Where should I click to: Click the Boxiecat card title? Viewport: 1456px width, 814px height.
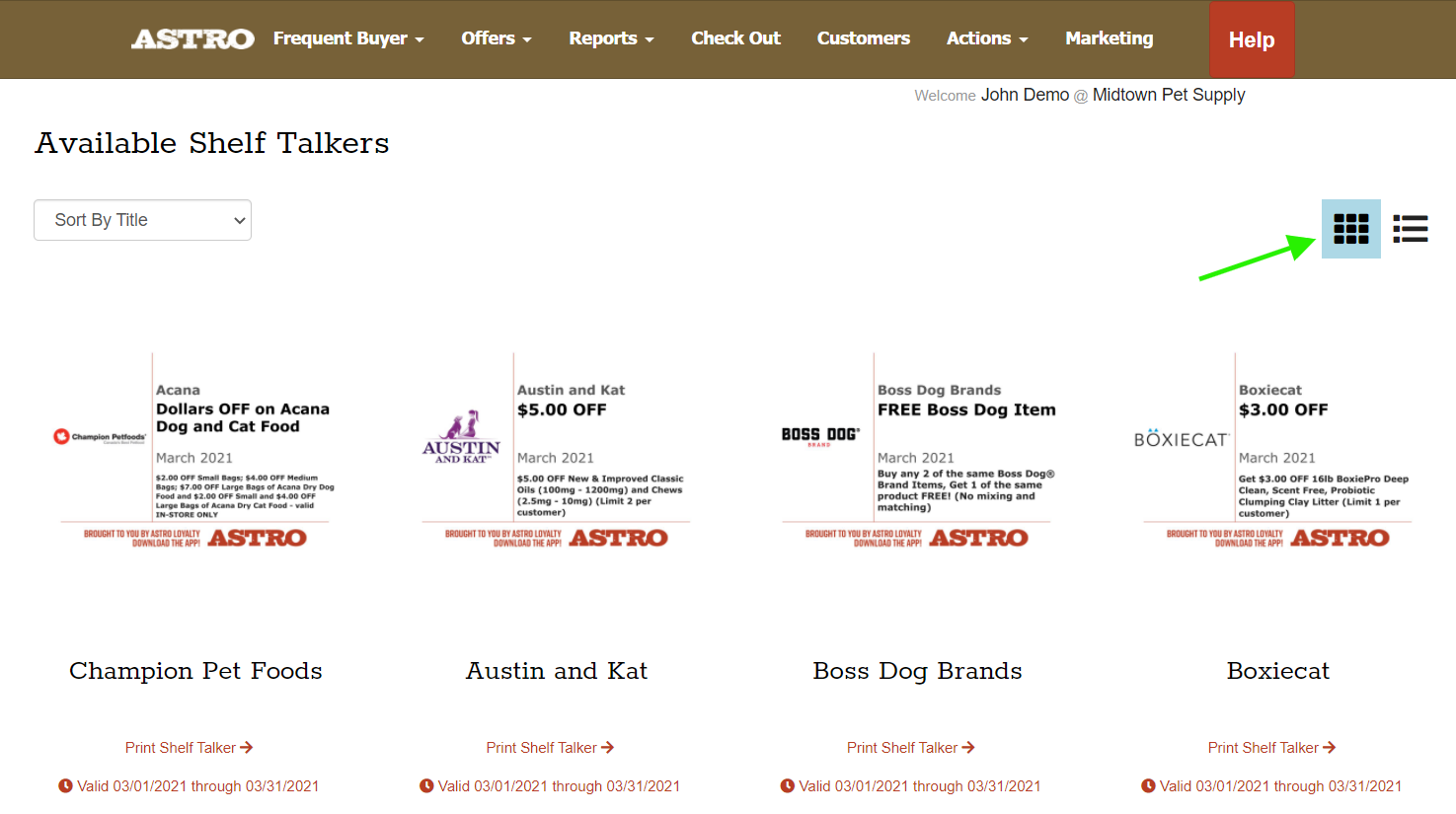1278,671
